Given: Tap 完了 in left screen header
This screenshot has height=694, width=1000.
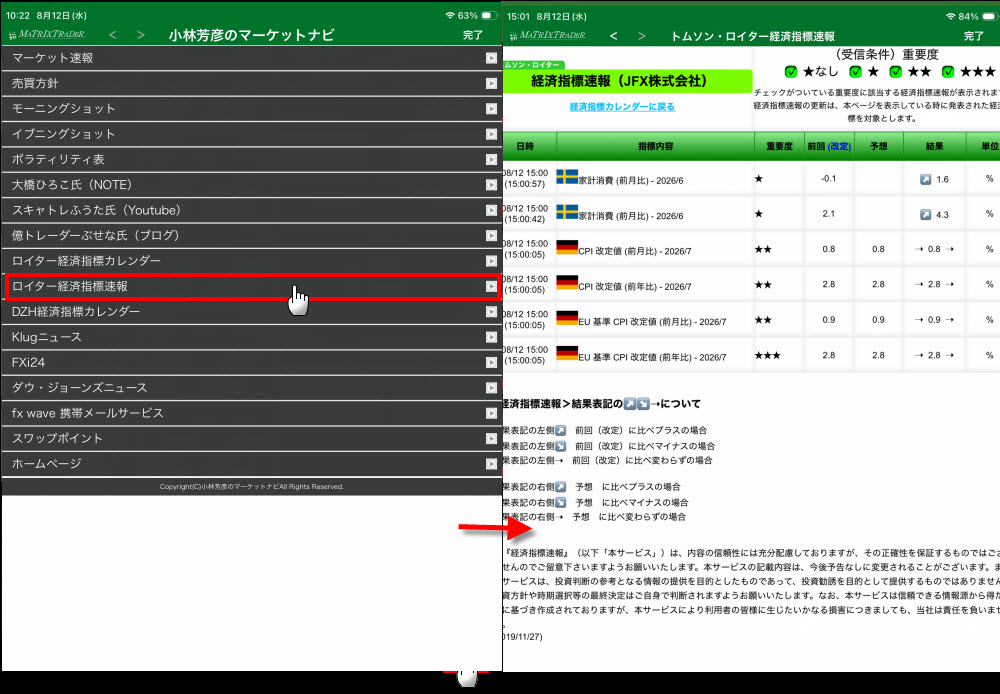Looking at the screenshot, I should pyautogui.click(x=473, y=35).
